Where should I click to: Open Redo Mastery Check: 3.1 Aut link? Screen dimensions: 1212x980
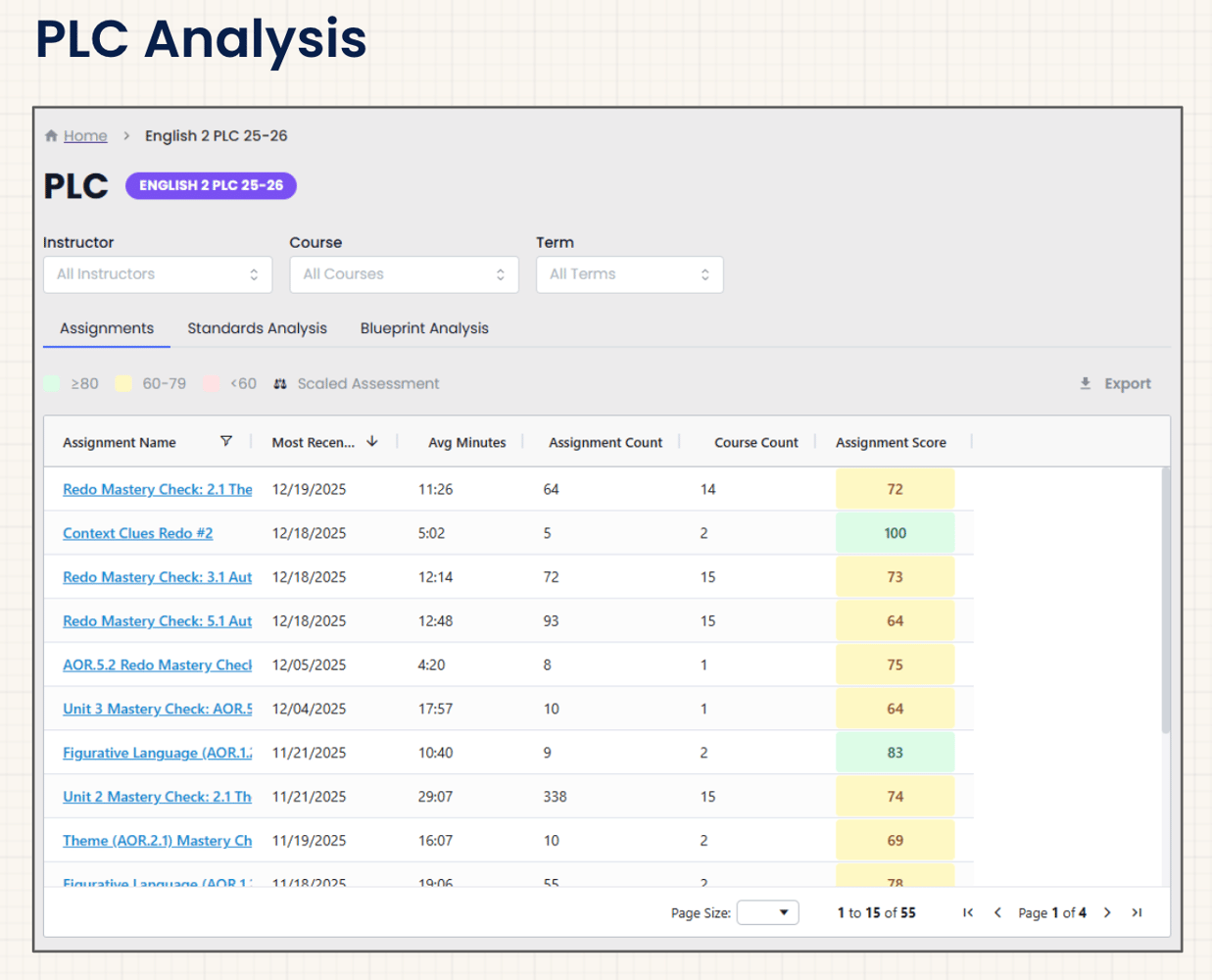[158, 577]
